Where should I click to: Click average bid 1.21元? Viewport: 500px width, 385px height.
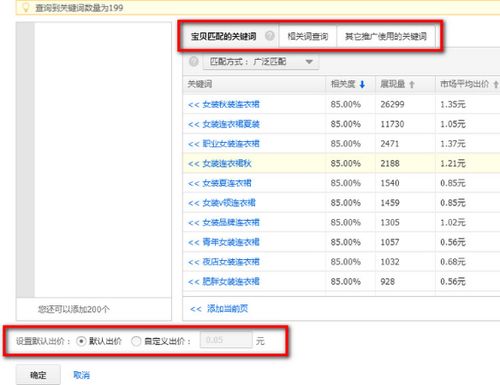coord(453,163)
